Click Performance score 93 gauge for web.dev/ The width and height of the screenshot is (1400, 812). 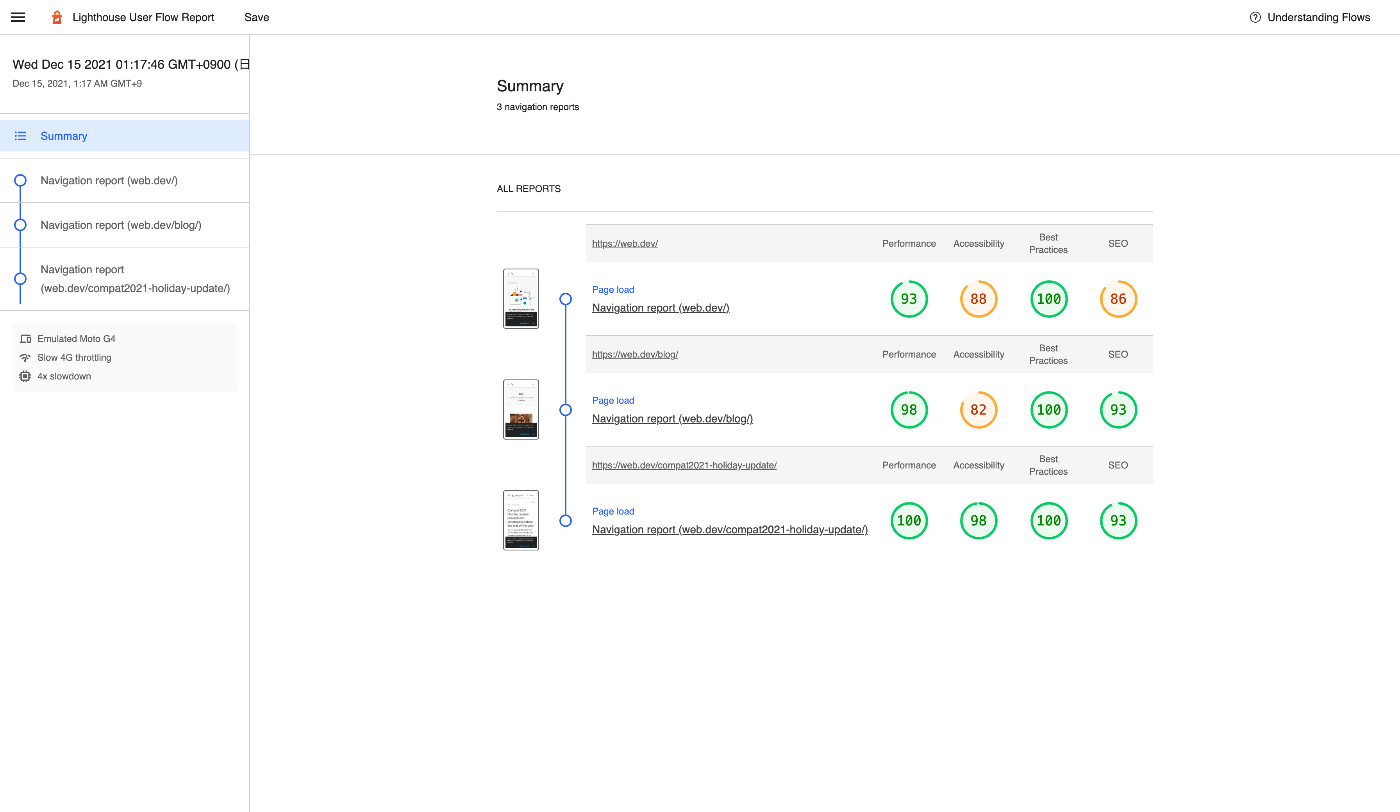(x=909, y=299)
